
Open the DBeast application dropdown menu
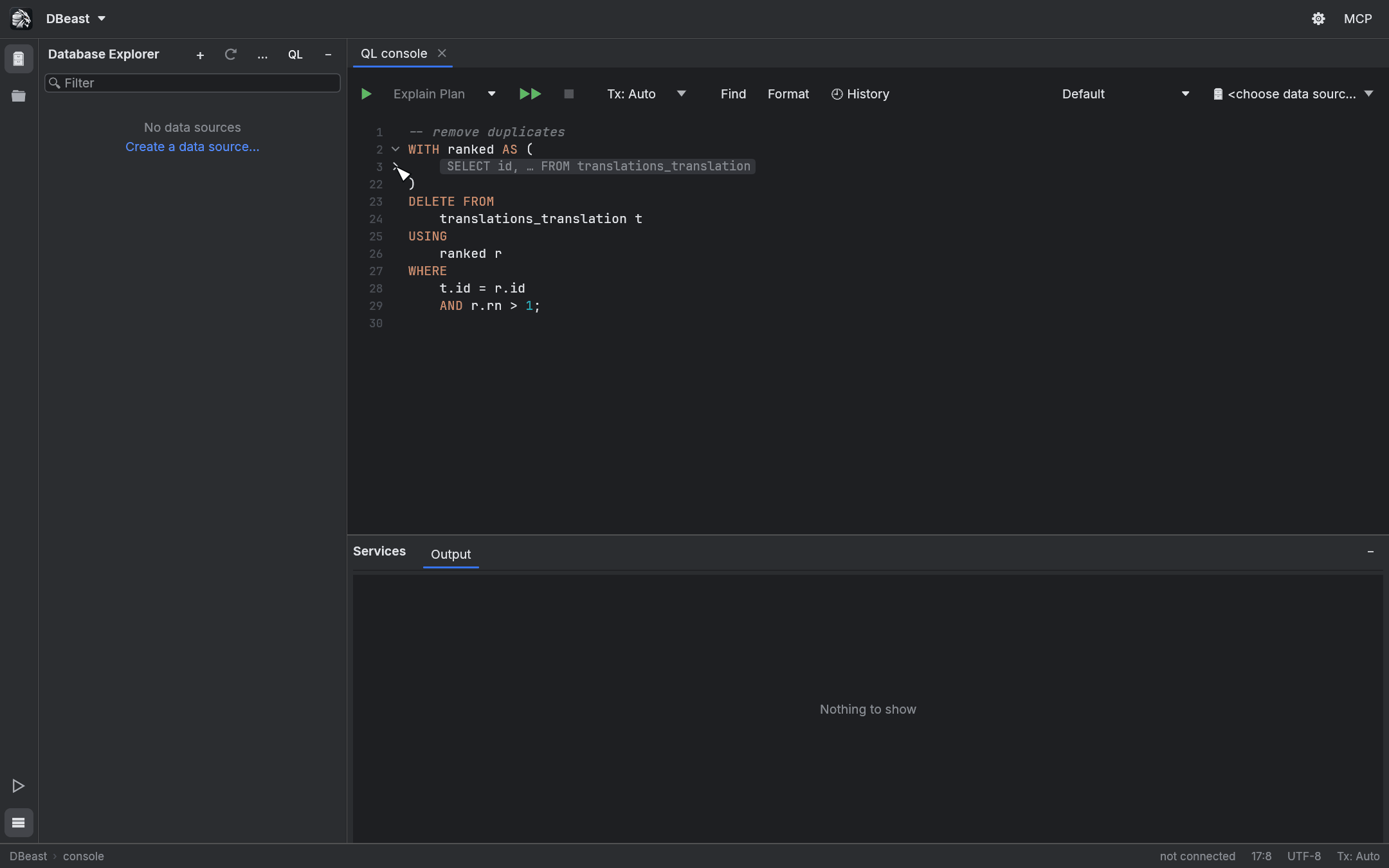point(76,19)
